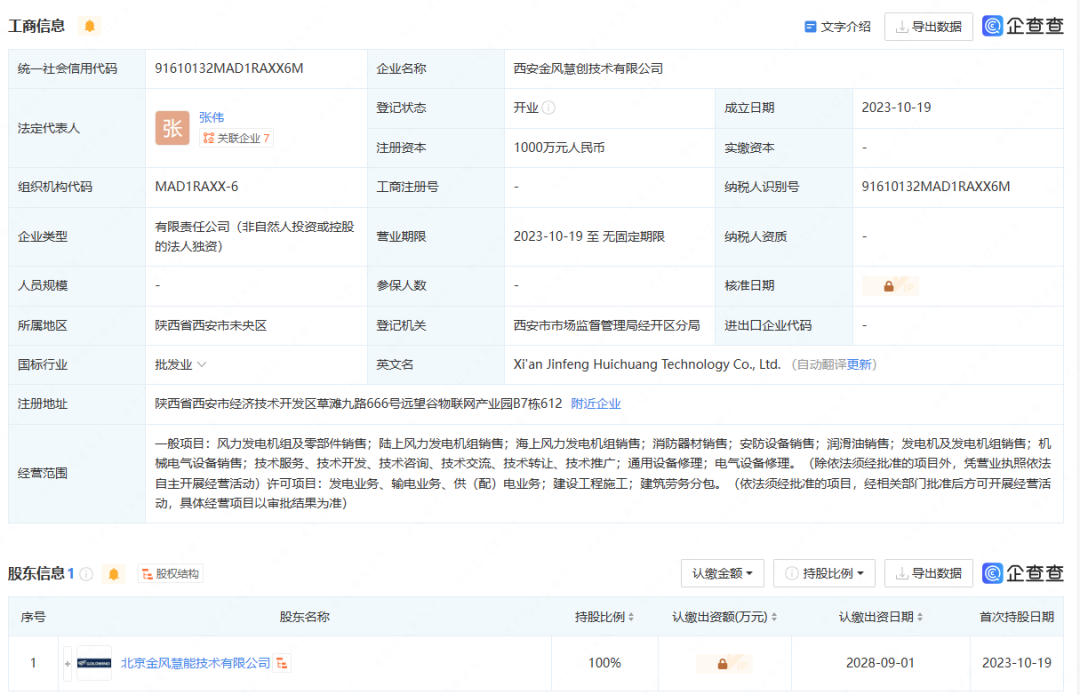The width and height of the screenshot is (1080, 695).
Task: Click the info icon next to 股东信息 1
Action: pyautogui.click(x=86, y=574)
